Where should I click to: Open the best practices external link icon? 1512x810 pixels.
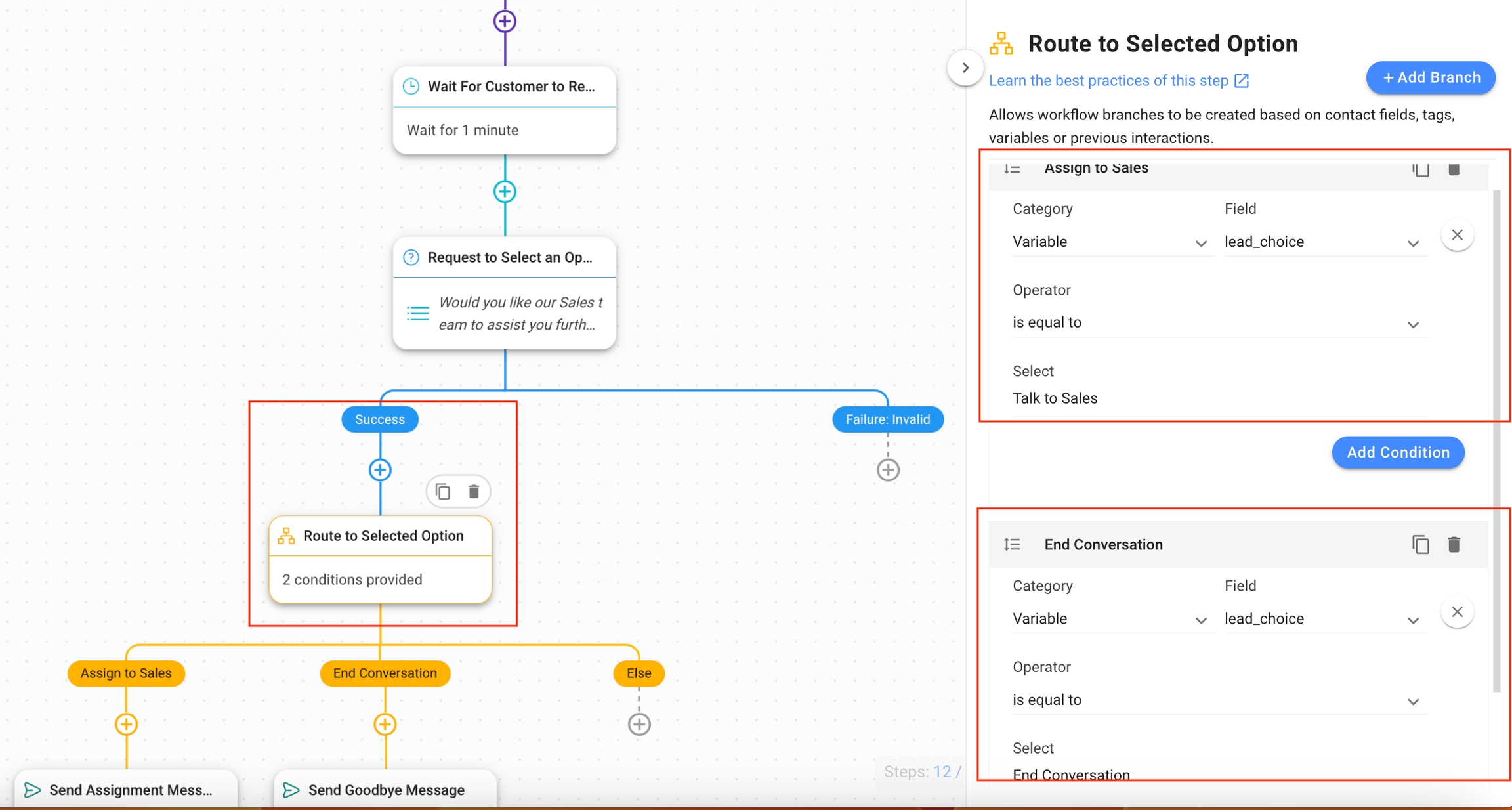tap(1242, 80)
